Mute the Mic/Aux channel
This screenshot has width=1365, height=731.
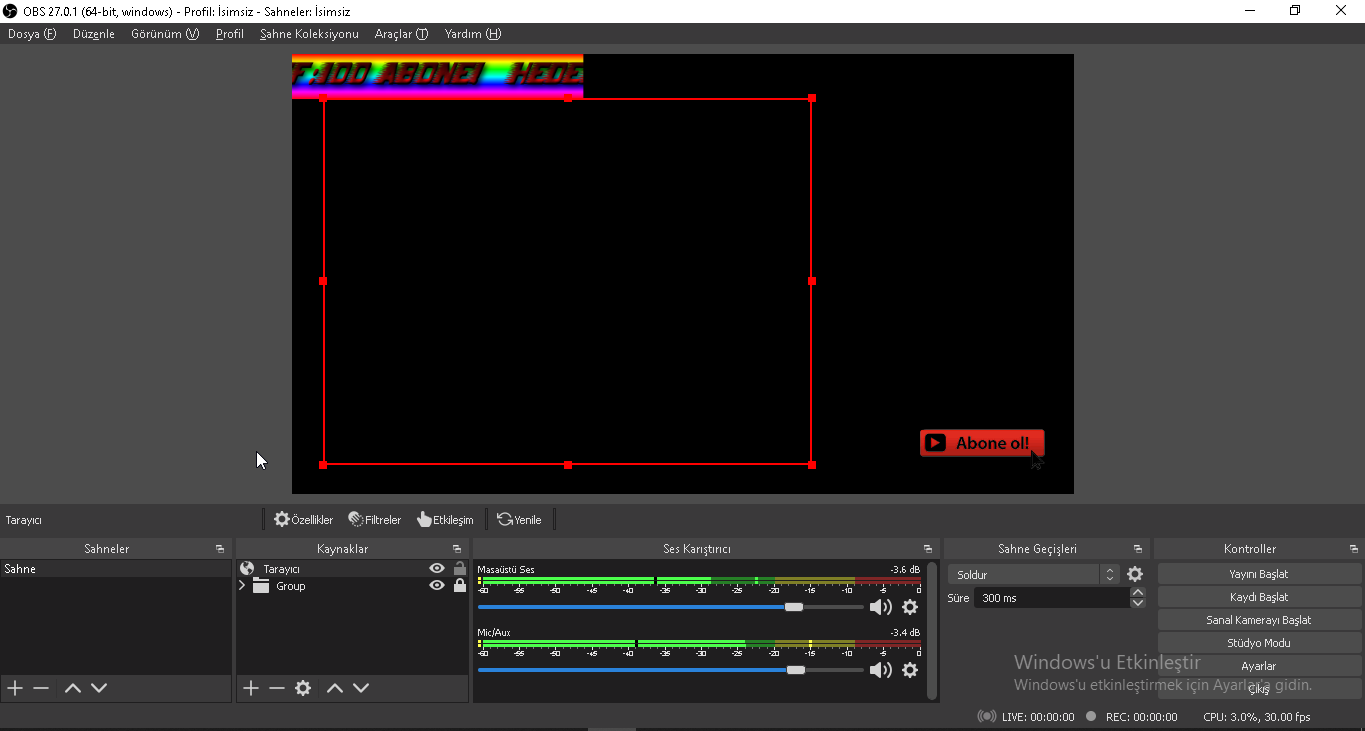(x=881, y=670)
